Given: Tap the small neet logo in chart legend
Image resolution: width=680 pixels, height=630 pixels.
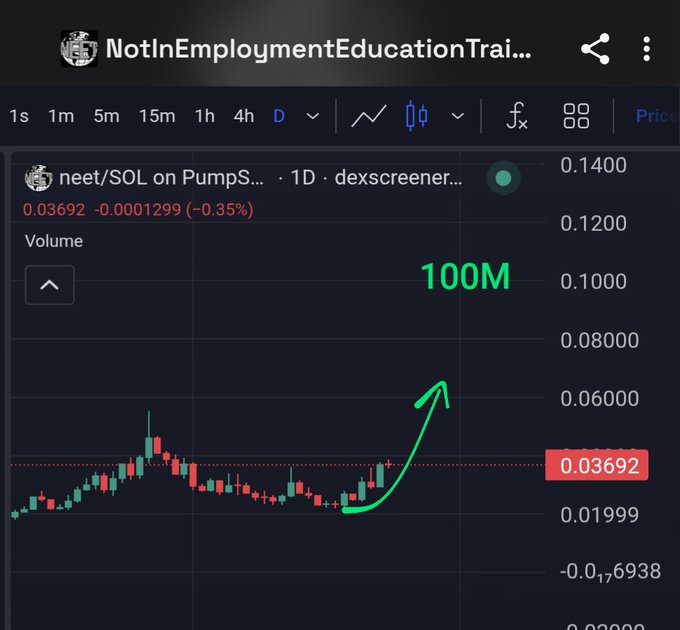Looking at the screenshot, I should point(39,178).
